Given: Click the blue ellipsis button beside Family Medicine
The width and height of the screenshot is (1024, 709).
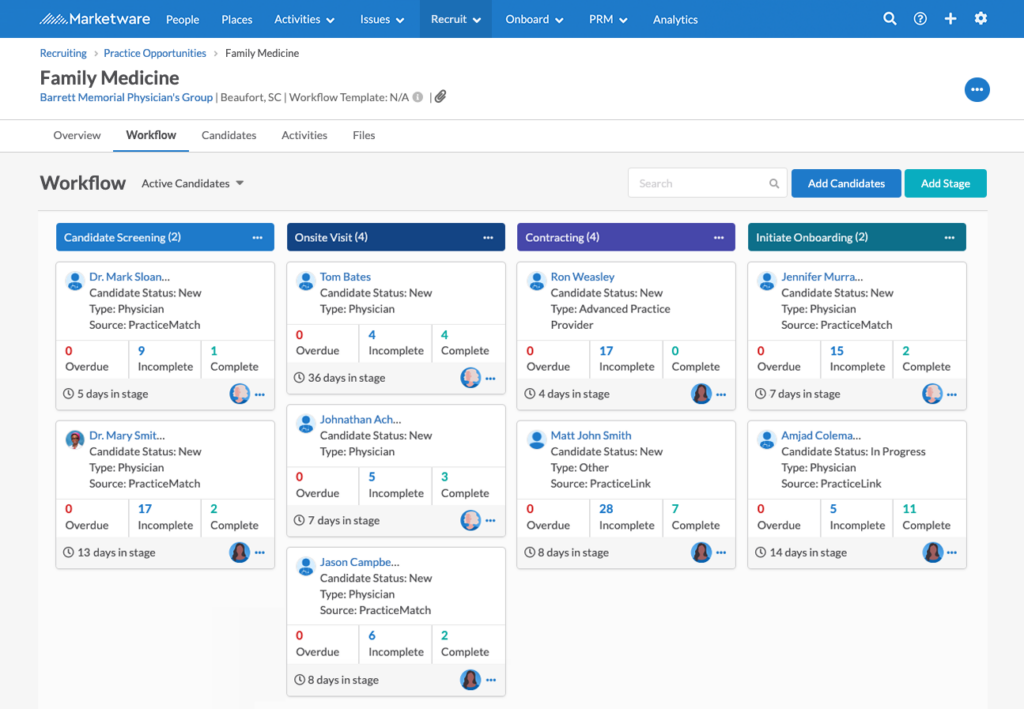Looking at the screenshot, I should tap(977, 89).
